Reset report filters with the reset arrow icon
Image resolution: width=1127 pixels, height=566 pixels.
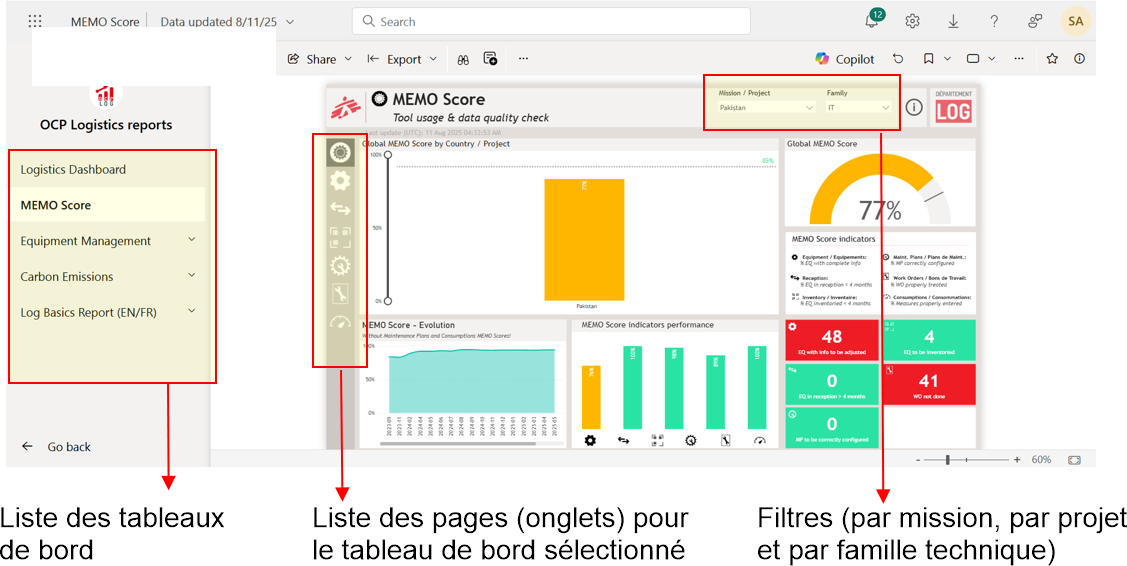(x=898, y=59)
